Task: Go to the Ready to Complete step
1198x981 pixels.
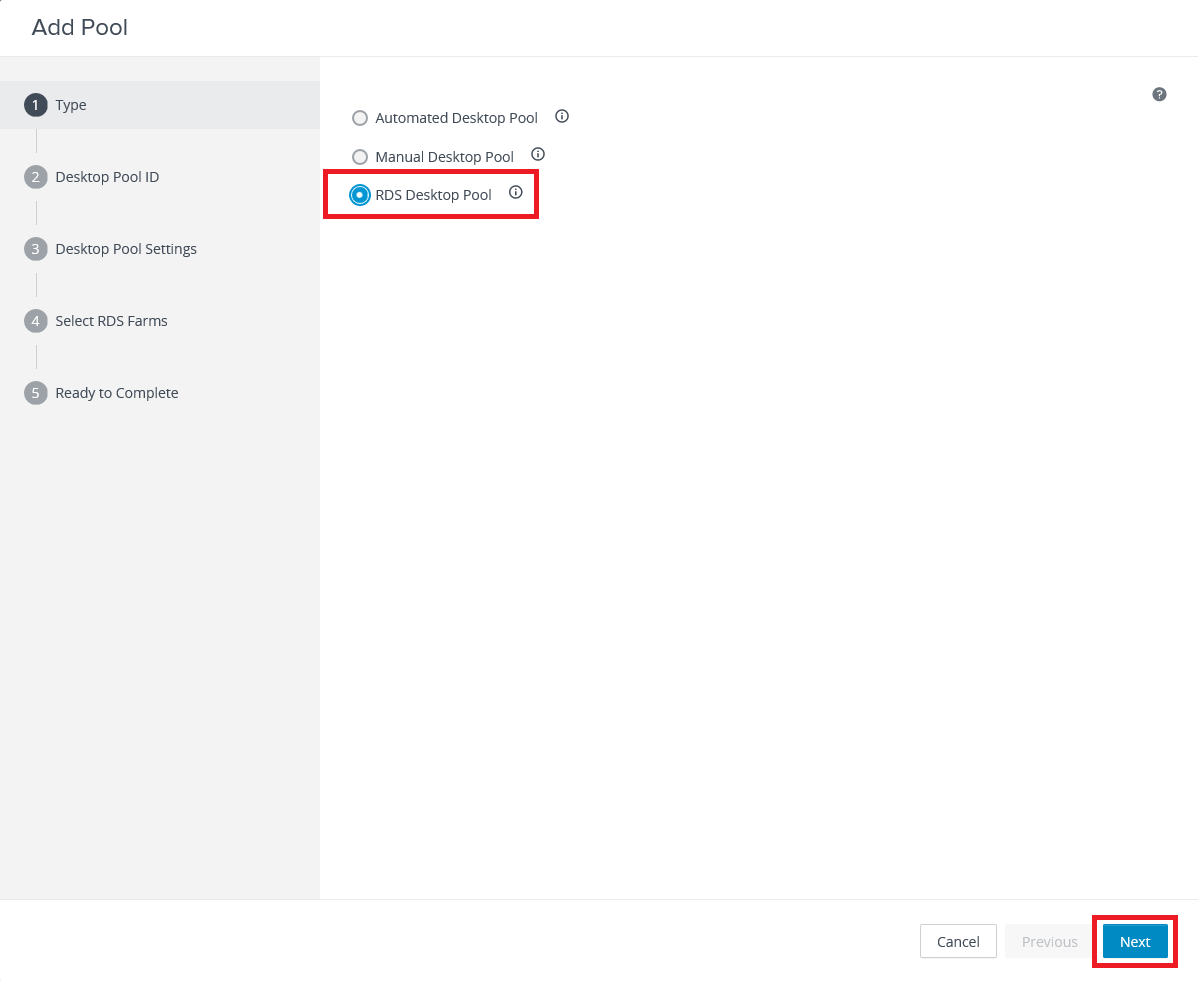Action: tap(117, 393)
